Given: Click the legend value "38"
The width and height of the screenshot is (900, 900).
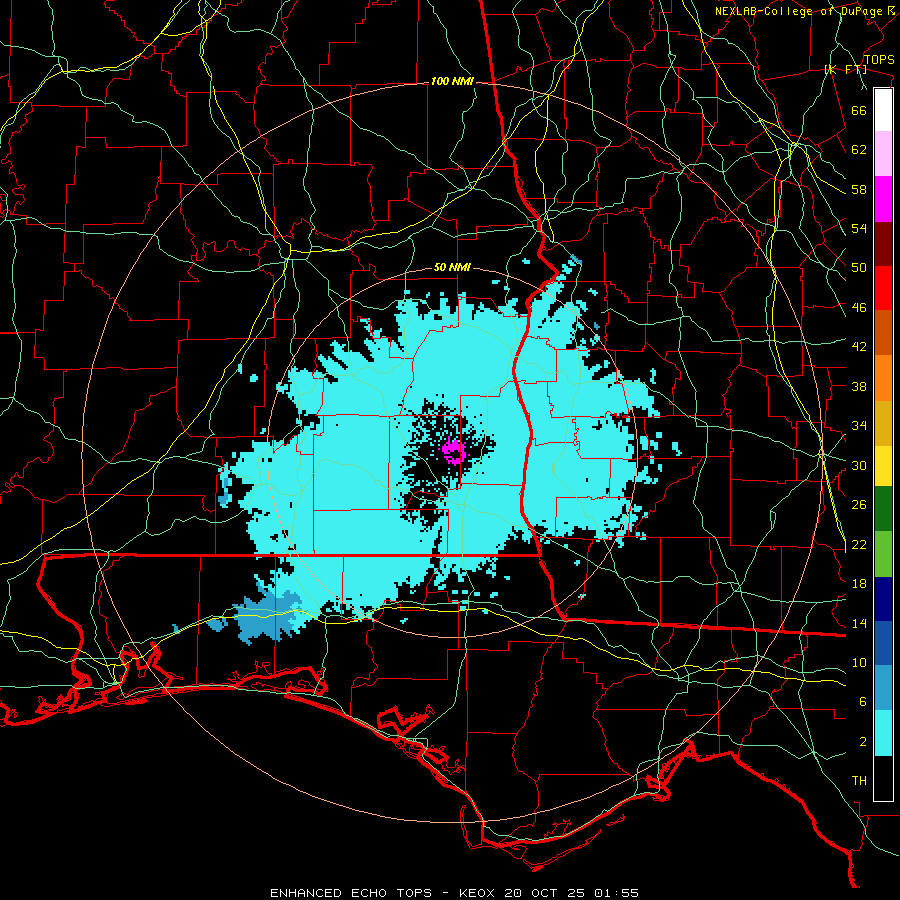Looking at the screenshot, I should pyautogui.click(x=859, y=386).
